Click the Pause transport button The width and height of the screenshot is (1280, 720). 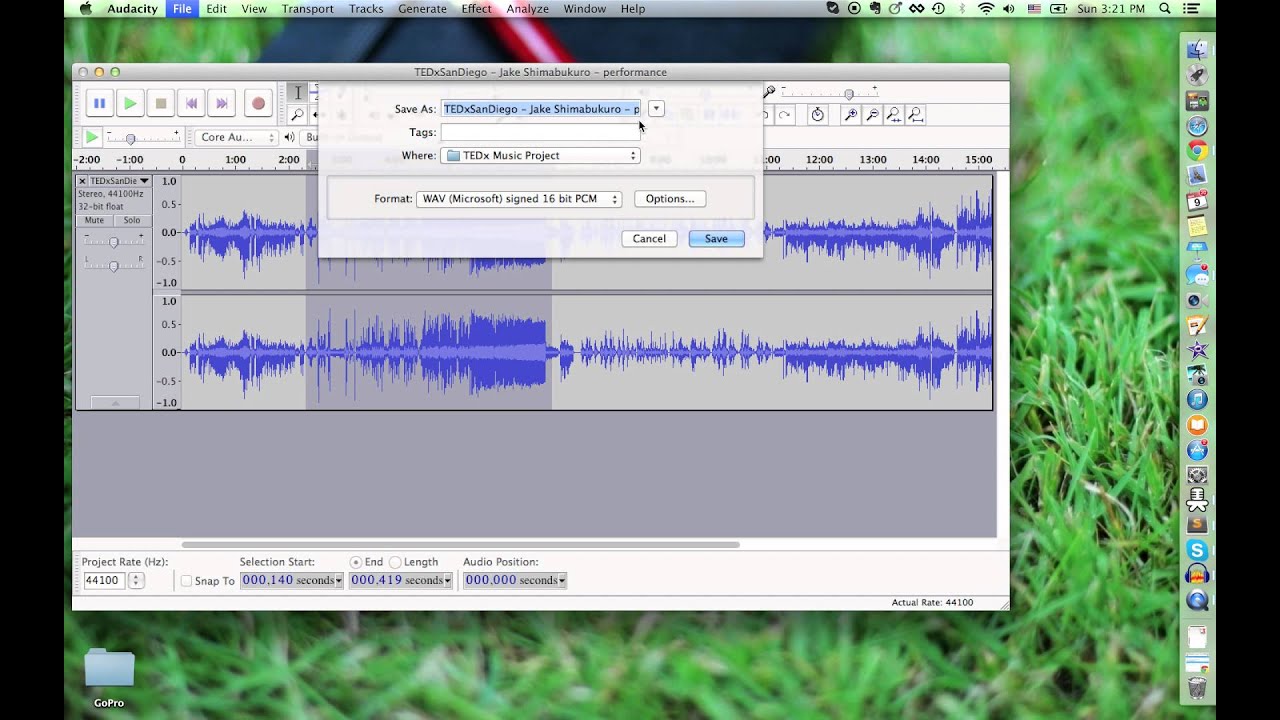pos(99,103)
